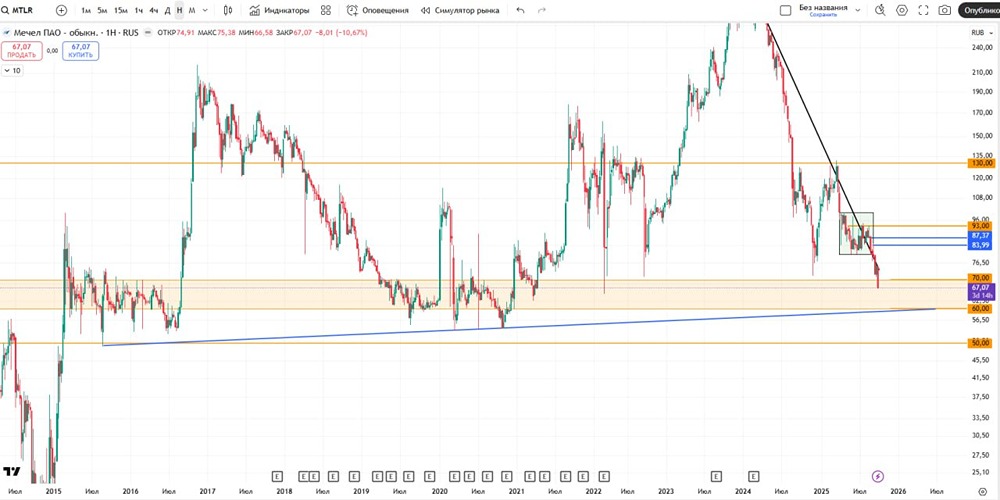Select the 15м timeframe

121,10
